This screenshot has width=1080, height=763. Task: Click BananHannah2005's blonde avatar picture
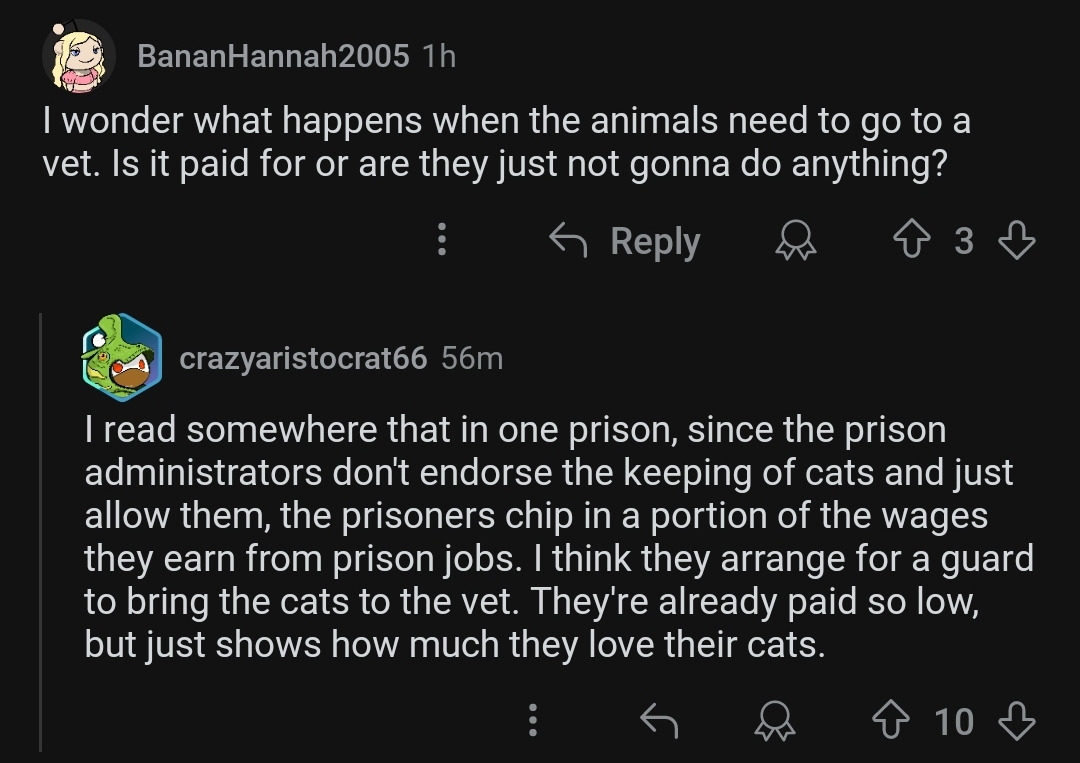tap(80, 57)
